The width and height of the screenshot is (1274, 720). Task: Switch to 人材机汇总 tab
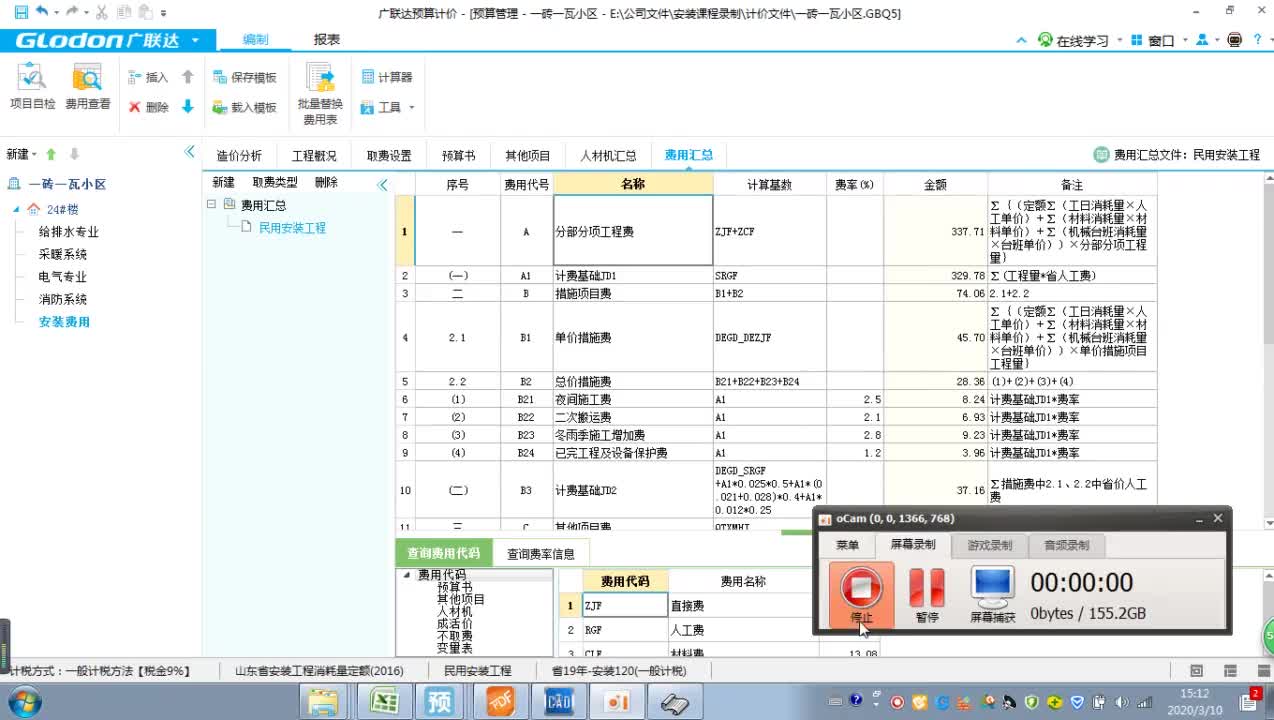[608, 156]
